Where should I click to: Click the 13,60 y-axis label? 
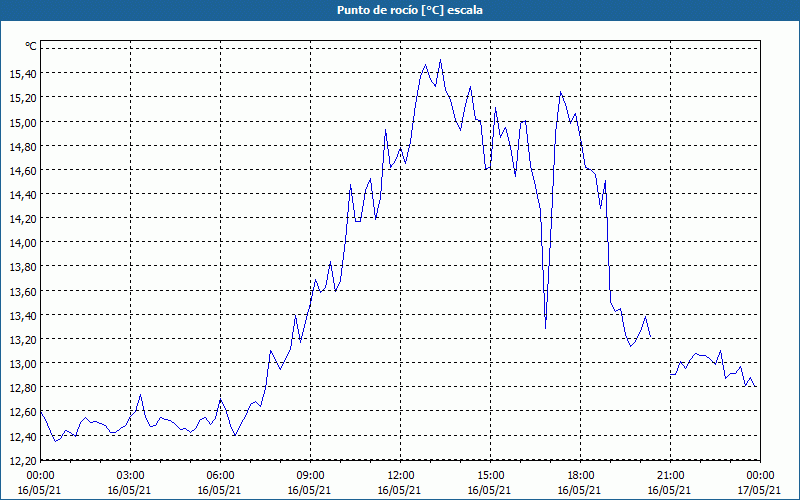[x=23, y=292]
